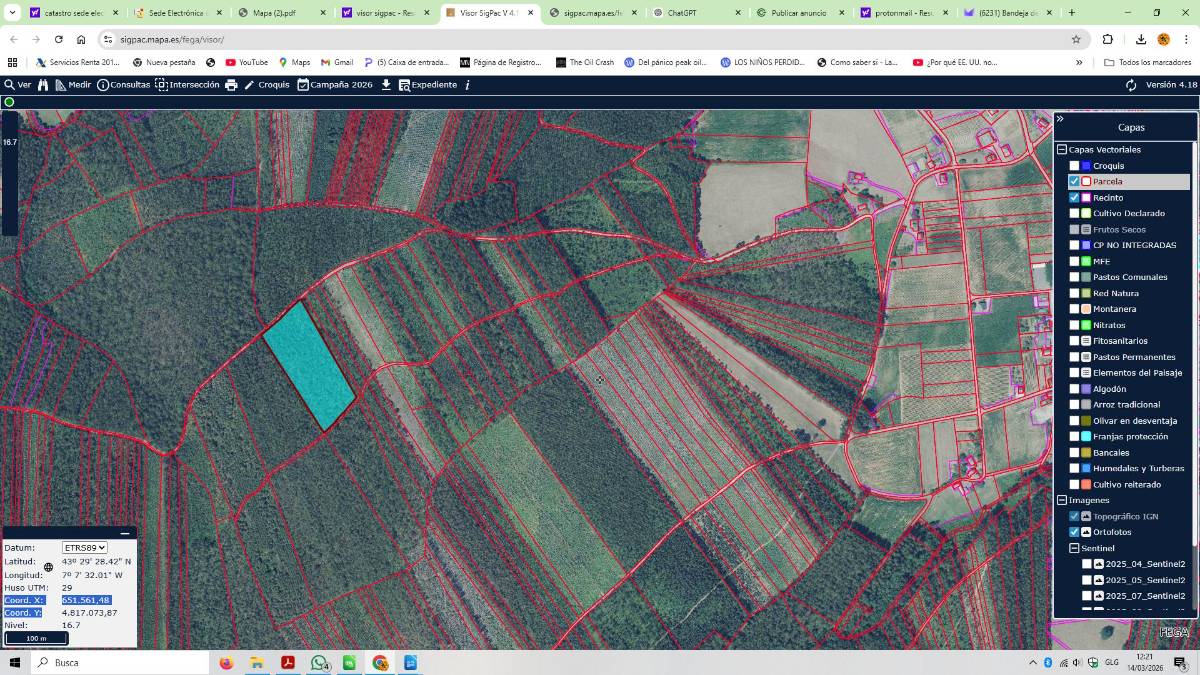Click the download arrow icon in toolbar

(386, 85)
